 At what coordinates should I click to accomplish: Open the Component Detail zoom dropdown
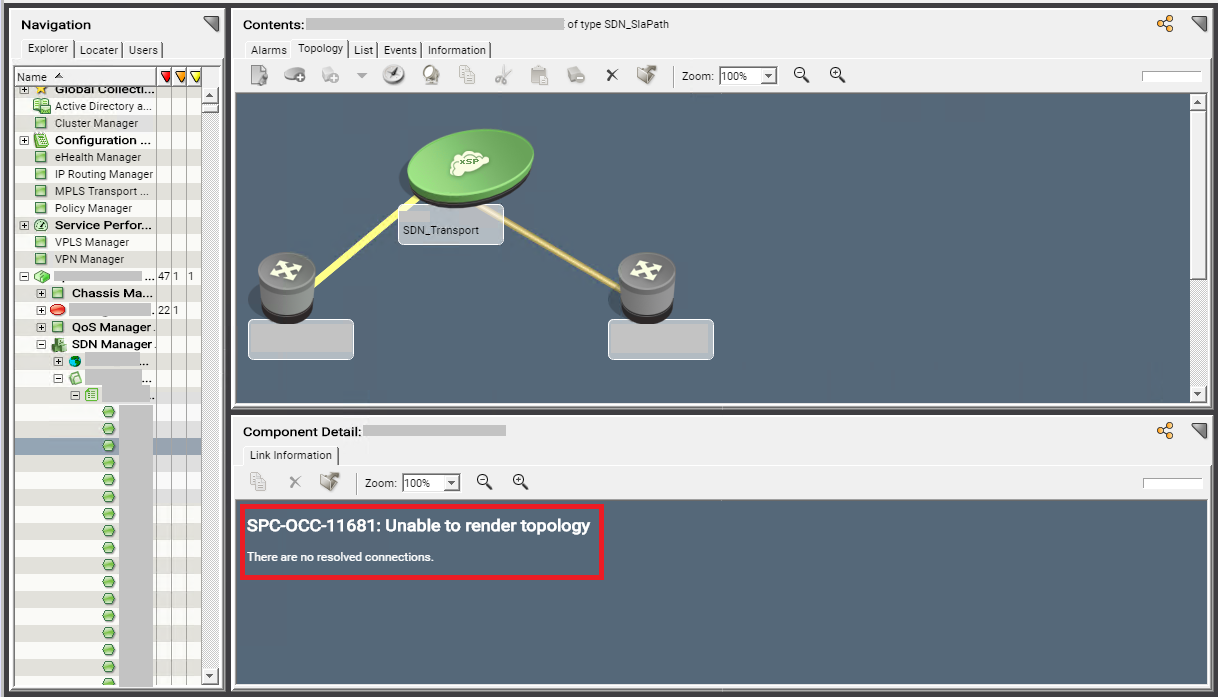(451, 483)
